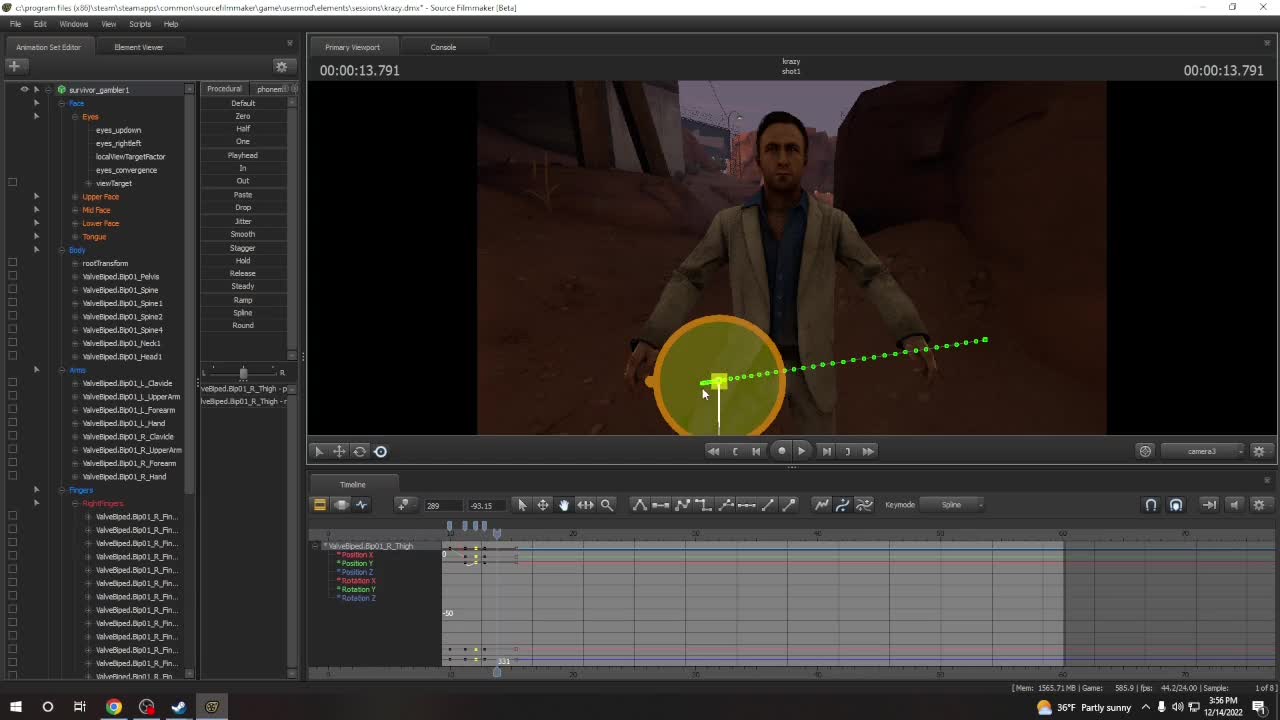
Task: Open the clip editor mode icon
Action: coord(320,505)
